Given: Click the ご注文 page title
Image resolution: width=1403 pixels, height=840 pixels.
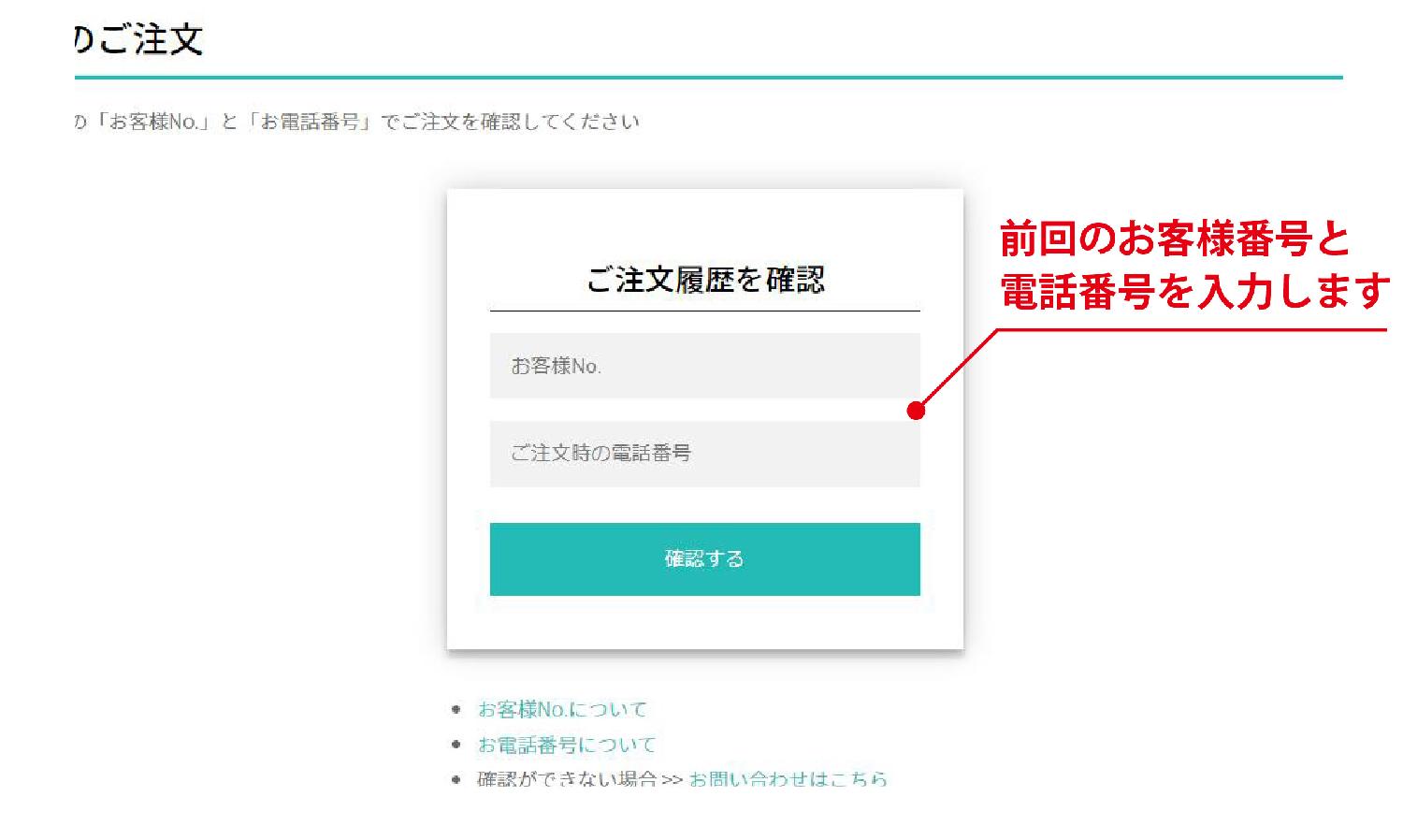Looking at the screenshot, I should point(138,40).
